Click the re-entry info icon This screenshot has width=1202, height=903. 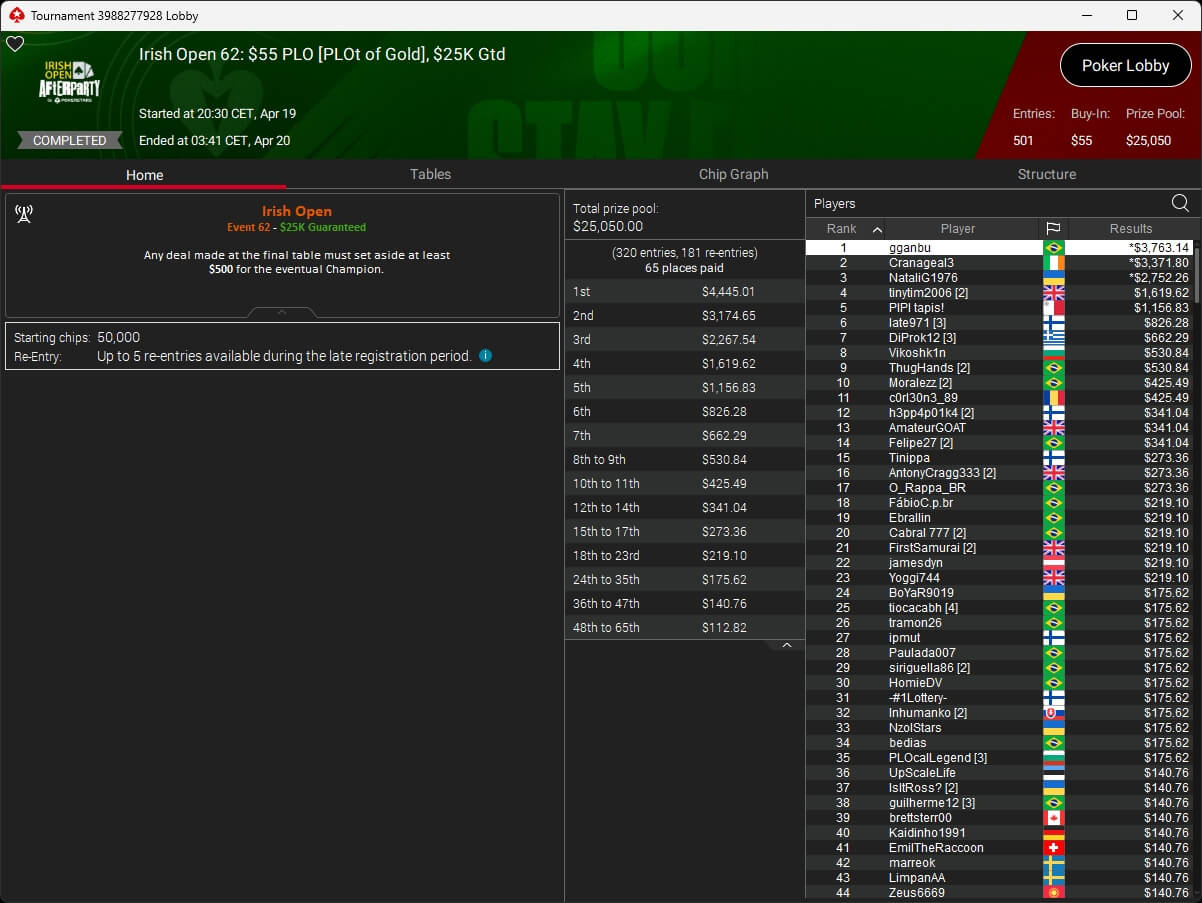(x=485, y=355)
